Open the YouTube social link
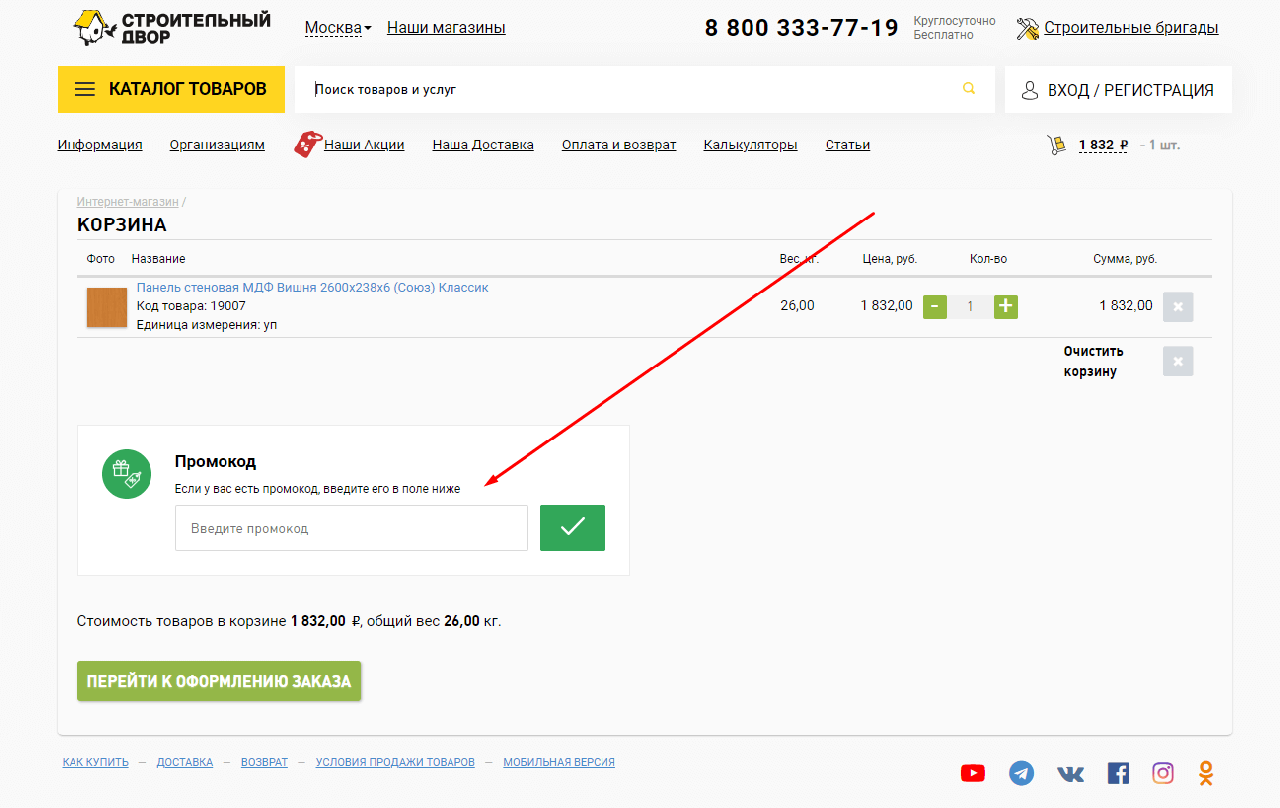Image resolution: width=1280 pixels, height=808 pixels. coord(972,773)
